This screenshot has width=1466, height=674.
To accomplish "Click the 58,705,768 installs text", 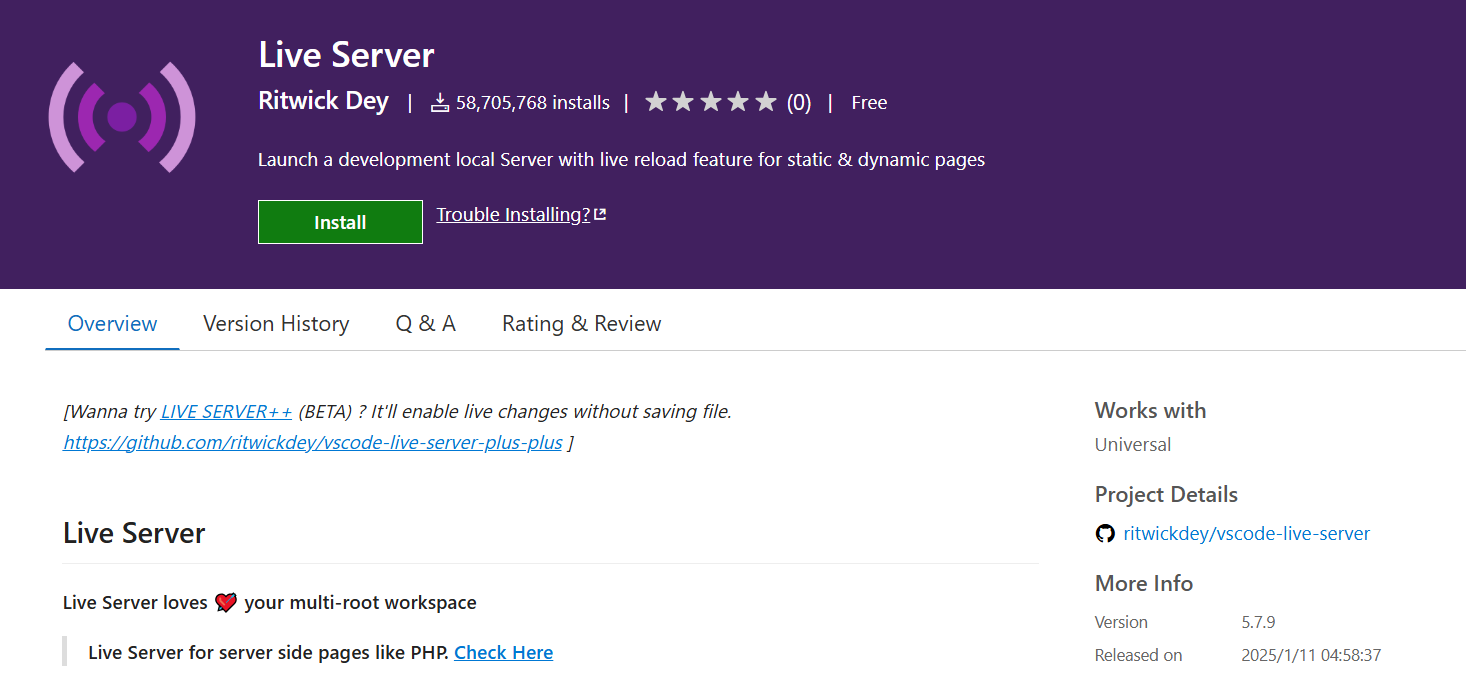I will point(533,102).
